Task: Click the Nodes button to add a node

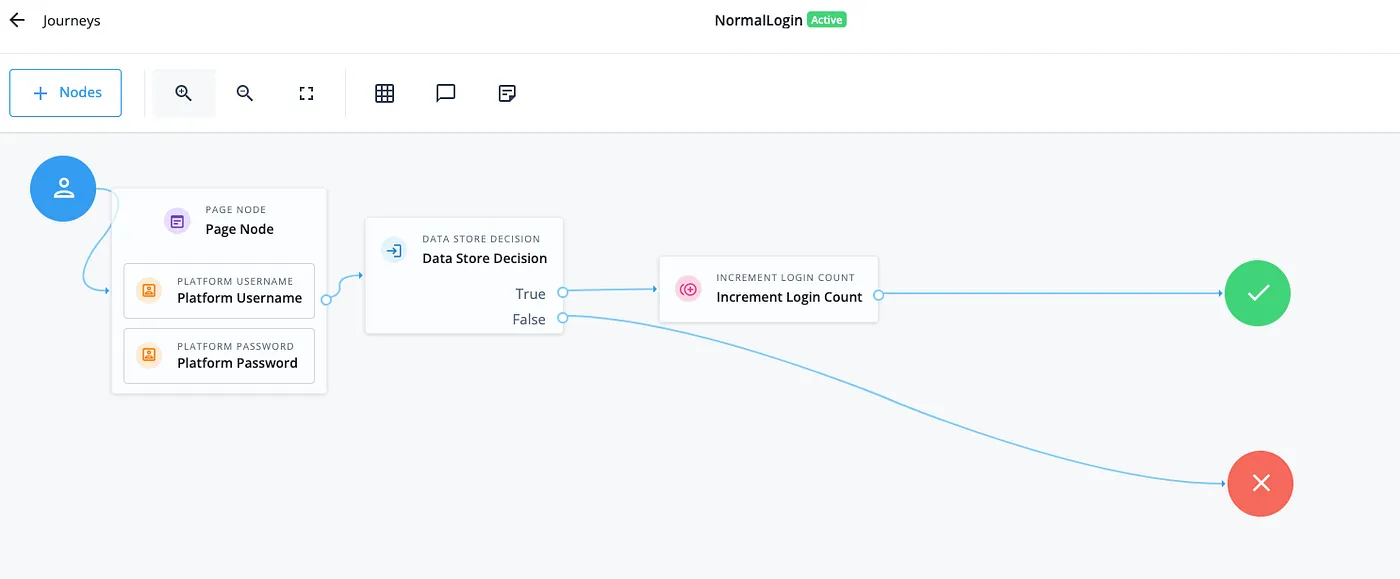Action: [x=65, y=92]
